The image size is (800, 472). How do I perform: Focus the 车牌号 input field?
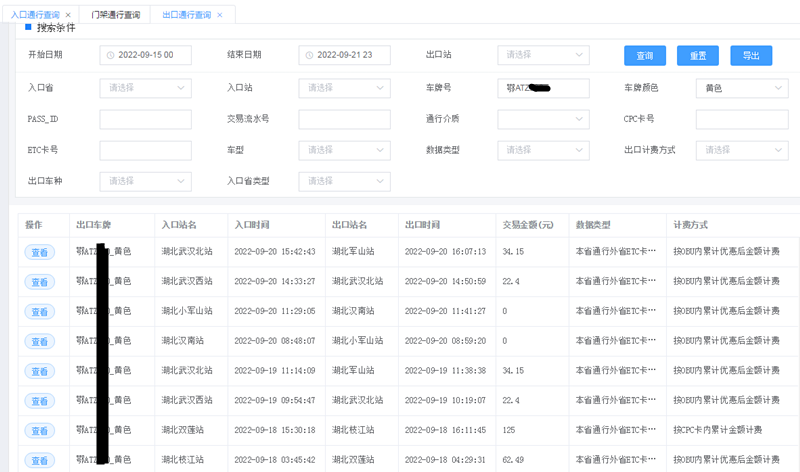[x=543, y=88]
